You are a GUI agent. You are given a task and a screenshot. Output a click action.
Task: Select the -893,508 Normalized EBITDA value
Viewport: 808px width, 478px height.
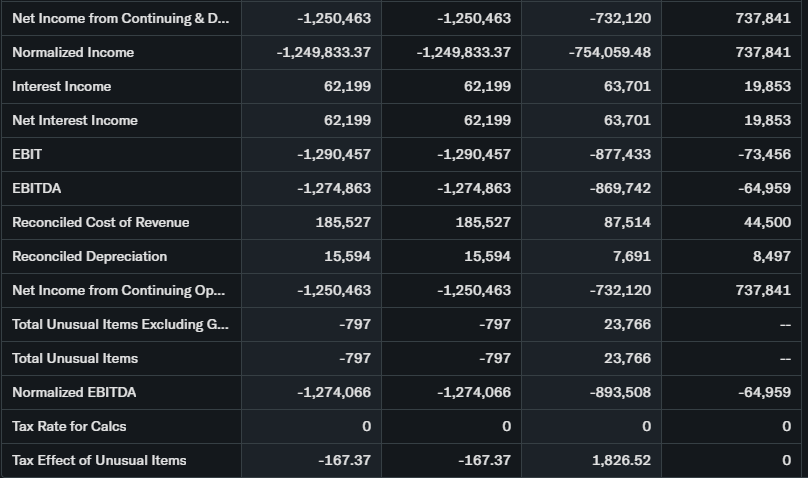click(x=620, y=392)
